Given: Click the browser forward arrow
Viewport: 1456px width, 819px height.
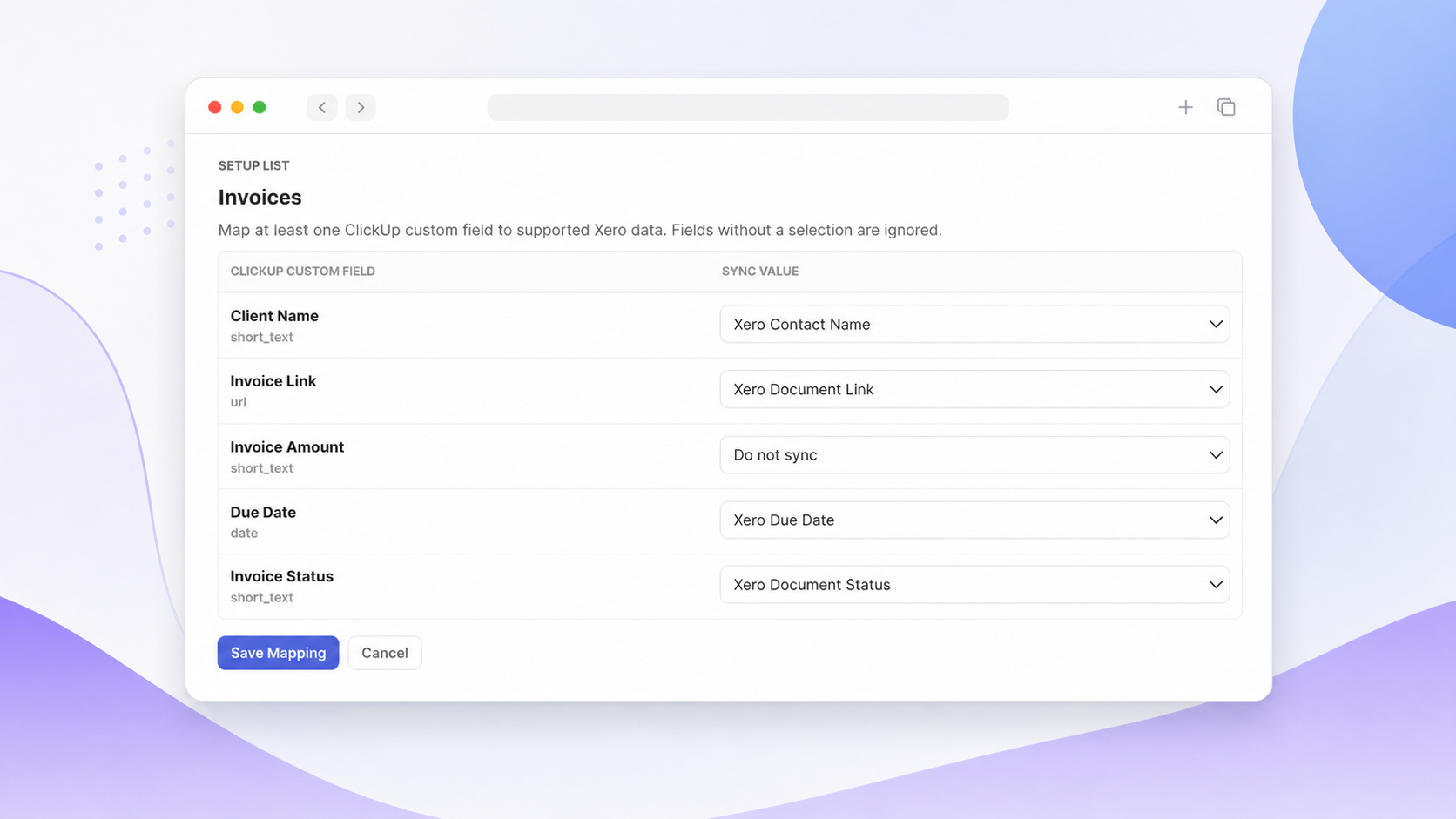Looking at the screenshot, I should (361, 107).
